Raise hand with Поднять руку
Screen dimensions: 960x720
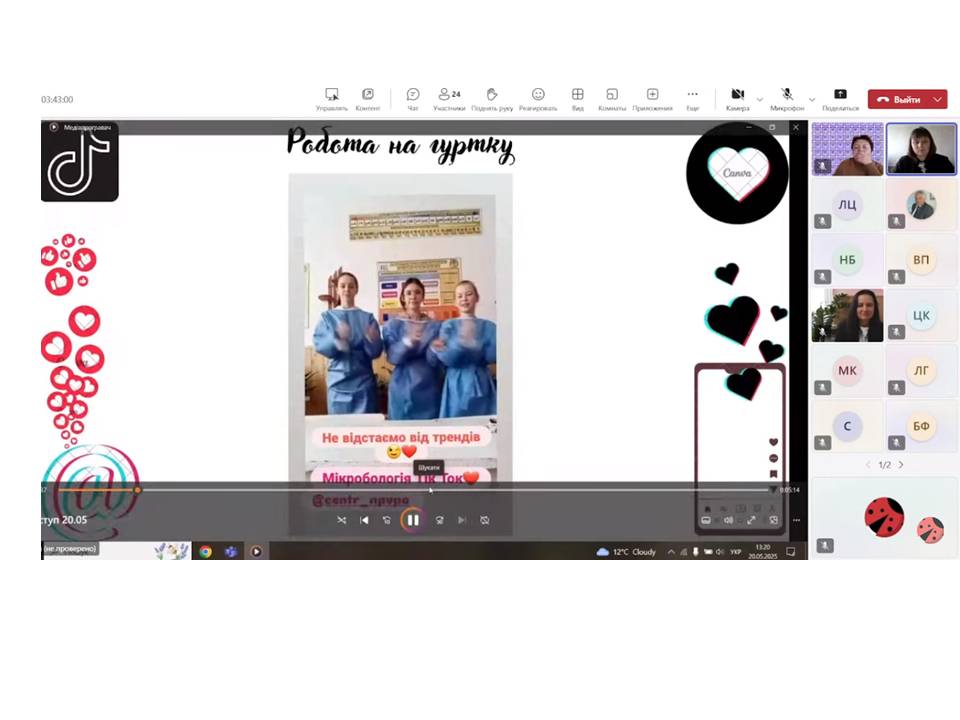(492, 99)
